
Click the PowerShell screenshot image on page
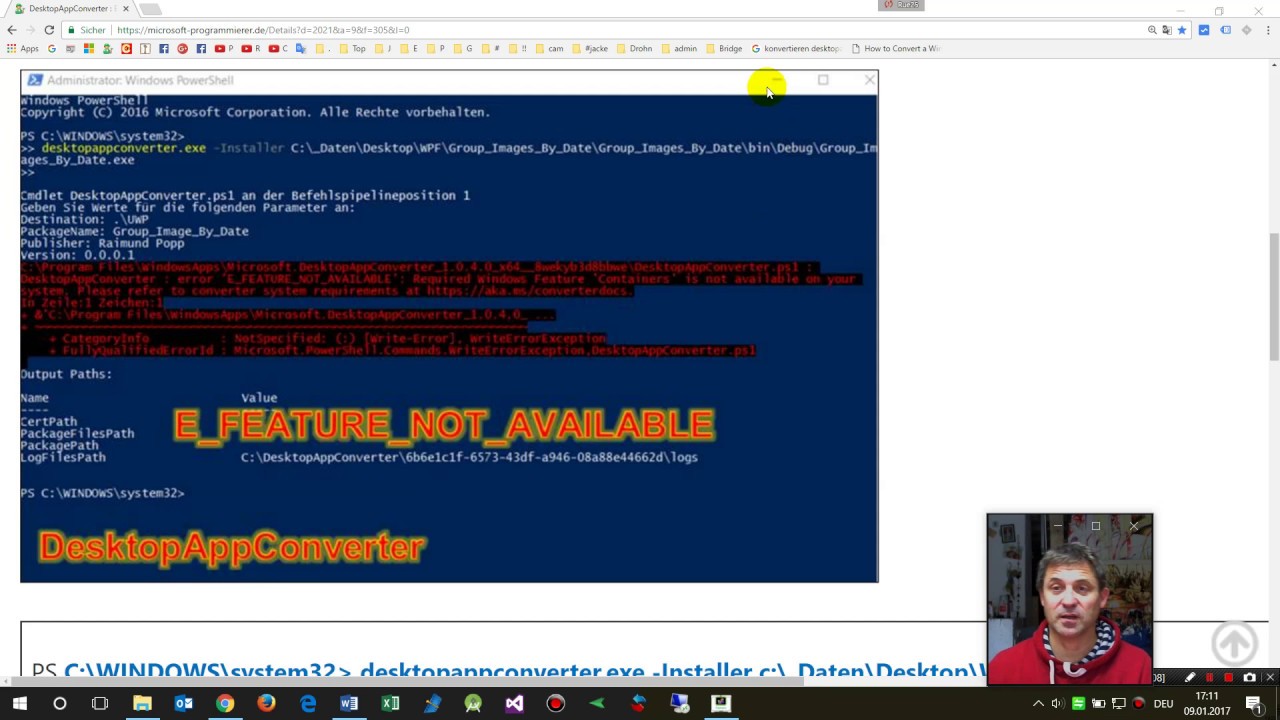(x=449, y=326)
